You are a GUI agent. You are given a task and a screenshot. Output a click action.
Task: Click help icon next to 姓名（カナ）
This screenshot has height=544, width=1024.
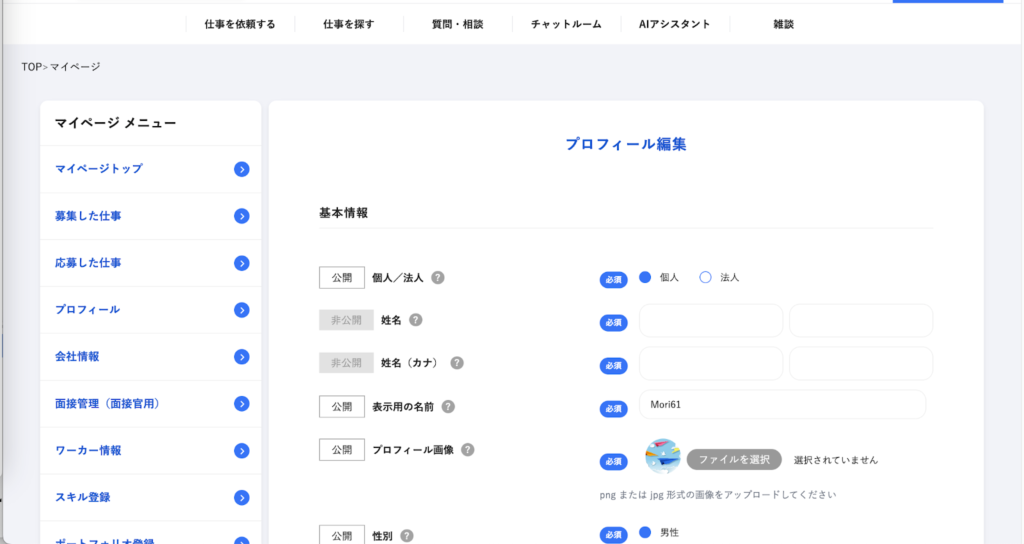click(457, 363)
